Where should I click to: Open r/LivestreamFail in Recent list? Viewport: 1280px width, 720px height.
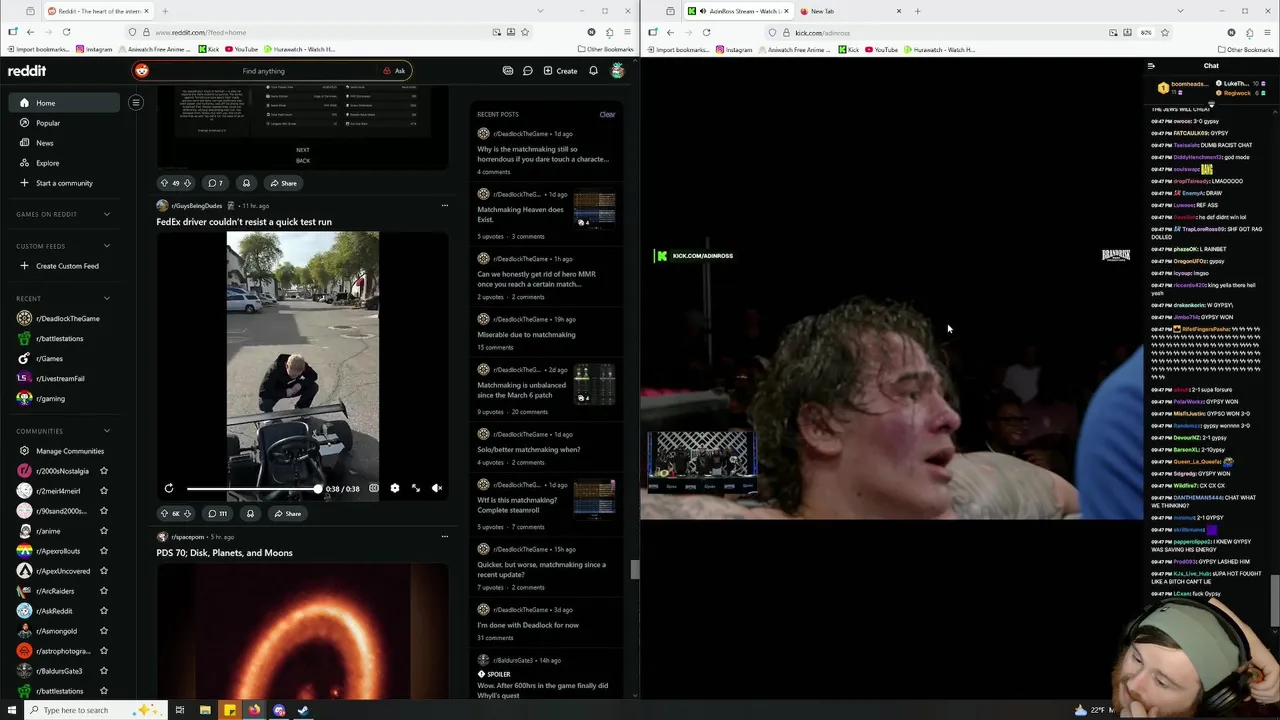click(65, 378)
